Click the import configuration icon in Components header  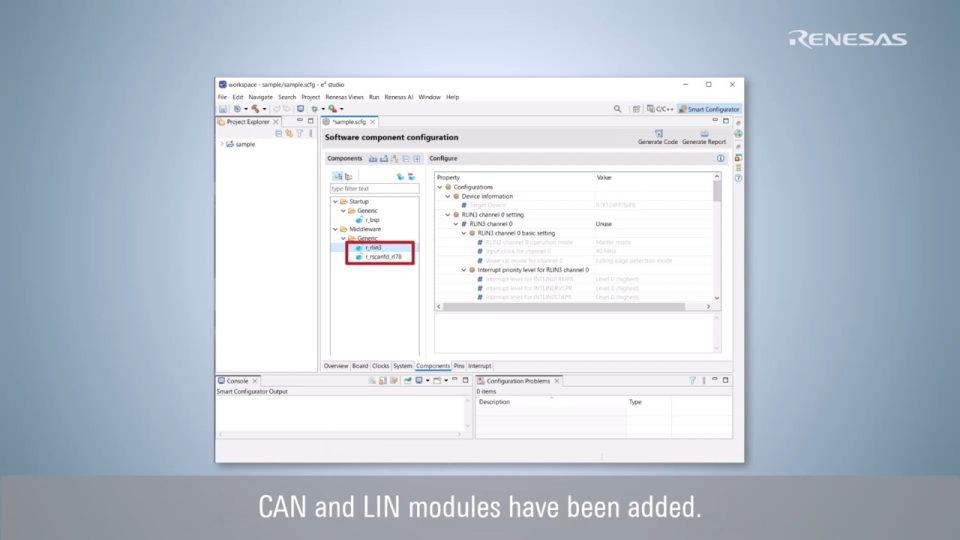pos(373,159)
